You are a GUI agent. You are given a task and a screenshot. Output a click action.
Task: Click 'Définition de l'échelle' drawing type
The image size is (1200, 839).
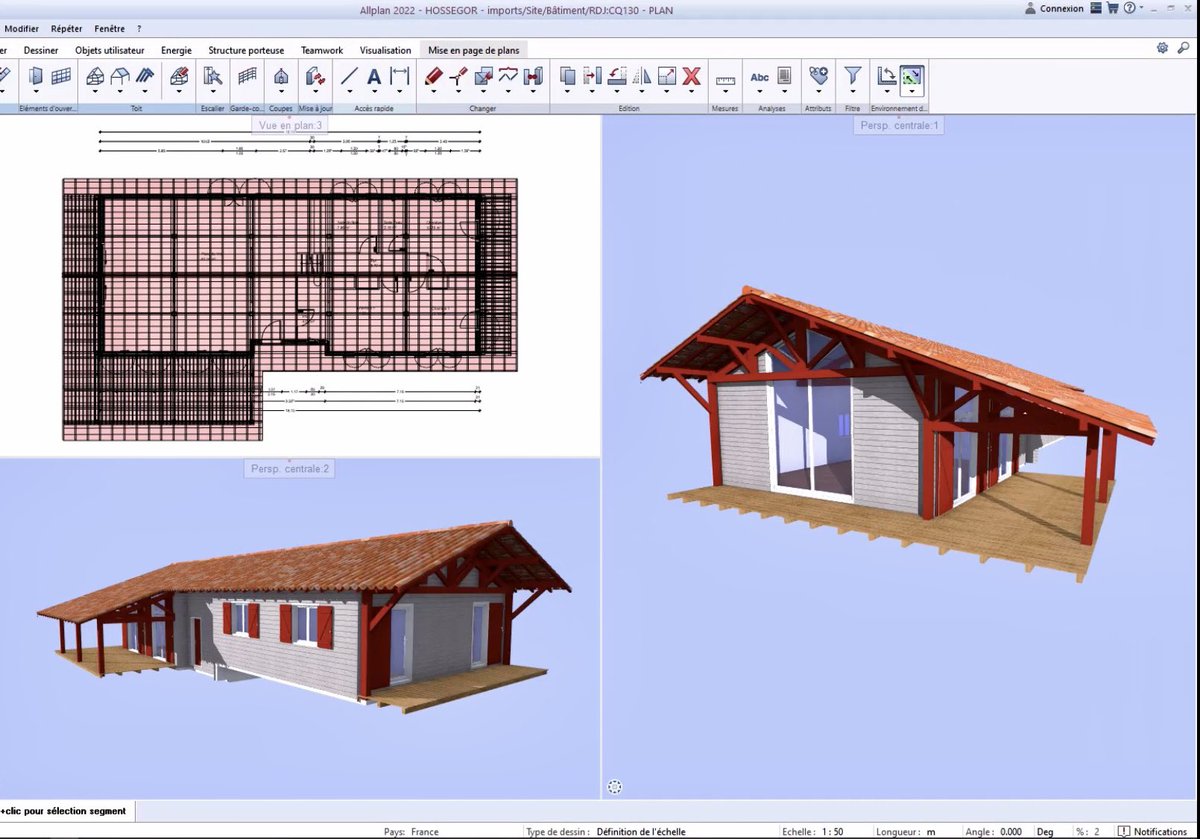click(641, 832)
